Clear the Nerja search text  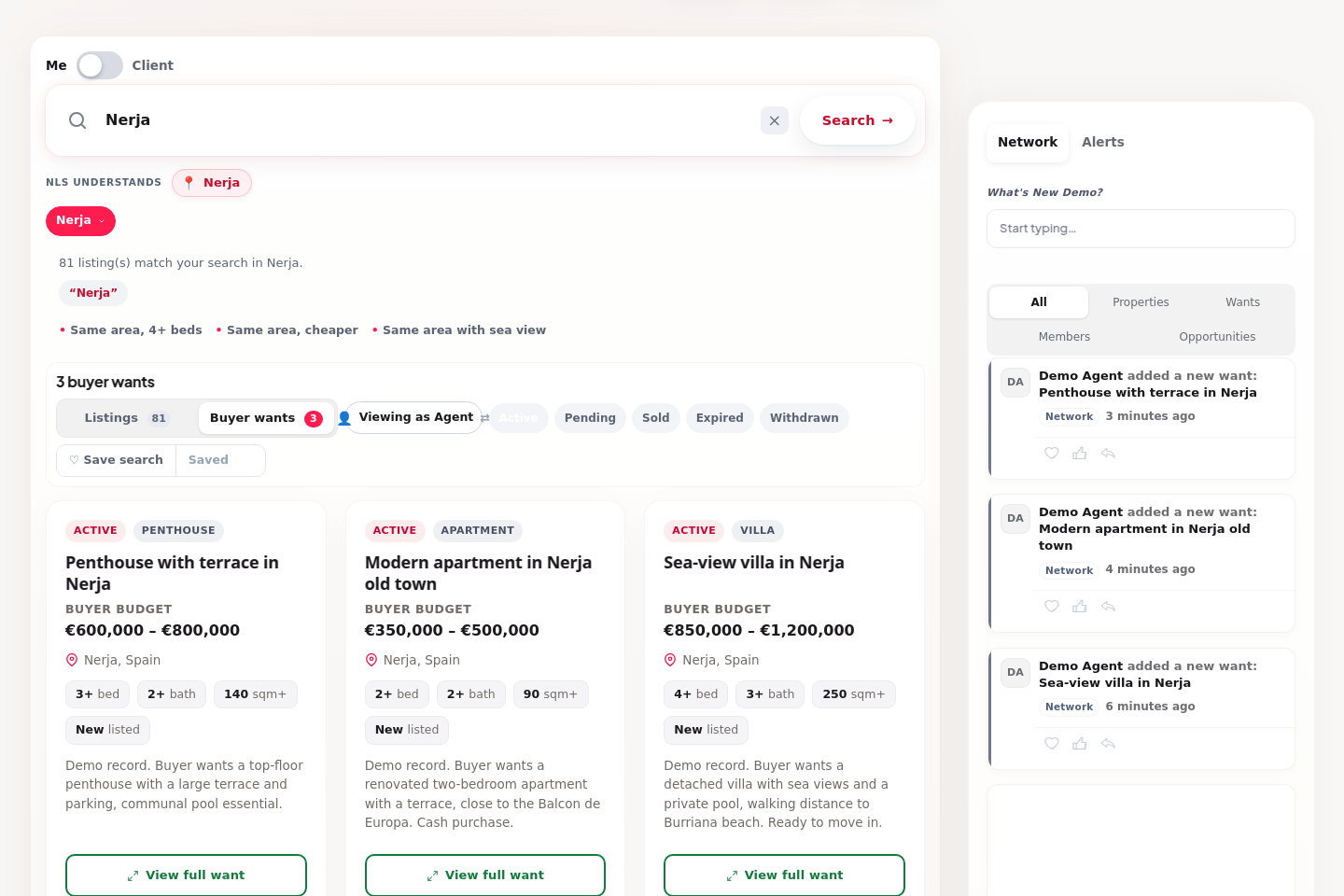tap(775, 120)
